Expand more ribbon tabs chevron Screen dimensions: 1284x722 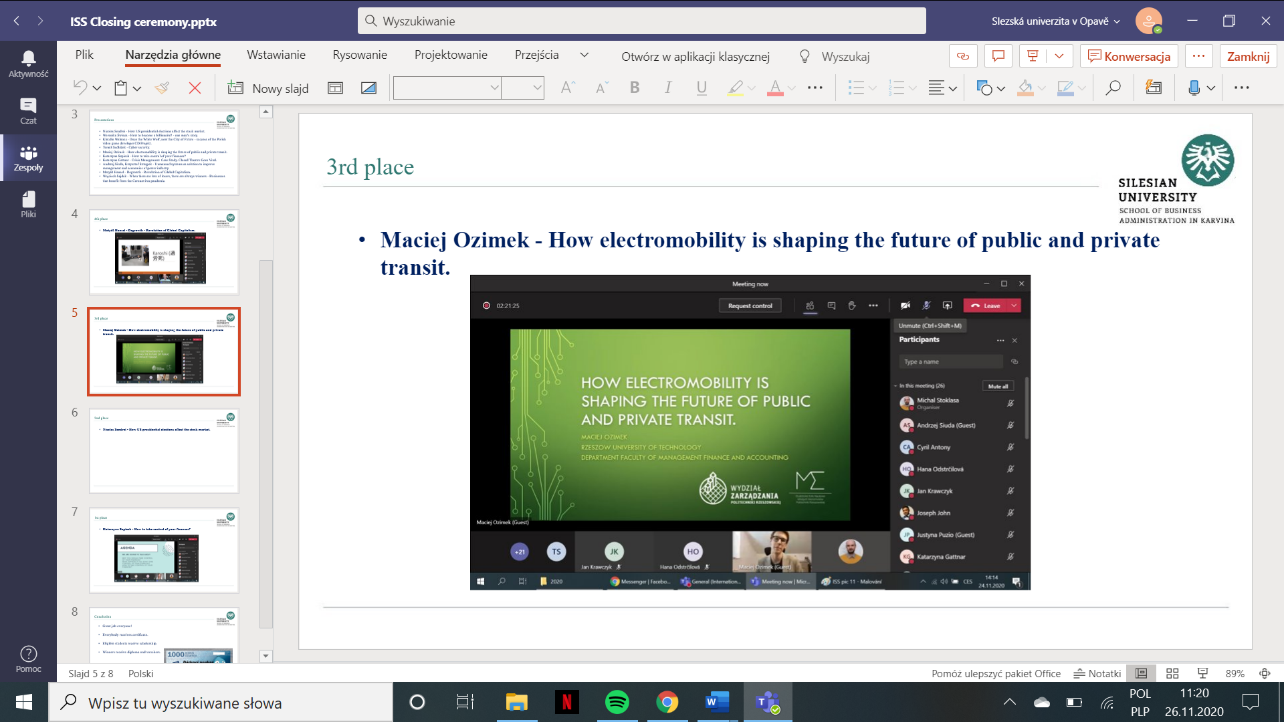click(585, 56)
